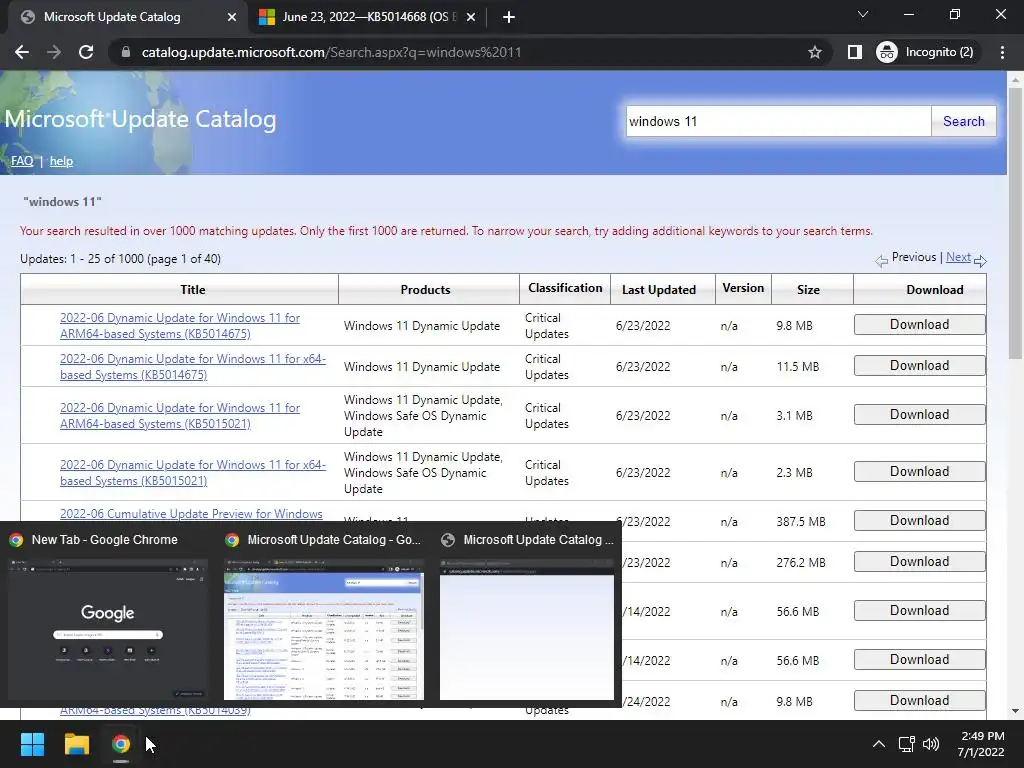This screenshot has width=1024, height=768.
Task: Open the x64 KB5015021 Dynamic Update link
Action: [x=193, y=473]
